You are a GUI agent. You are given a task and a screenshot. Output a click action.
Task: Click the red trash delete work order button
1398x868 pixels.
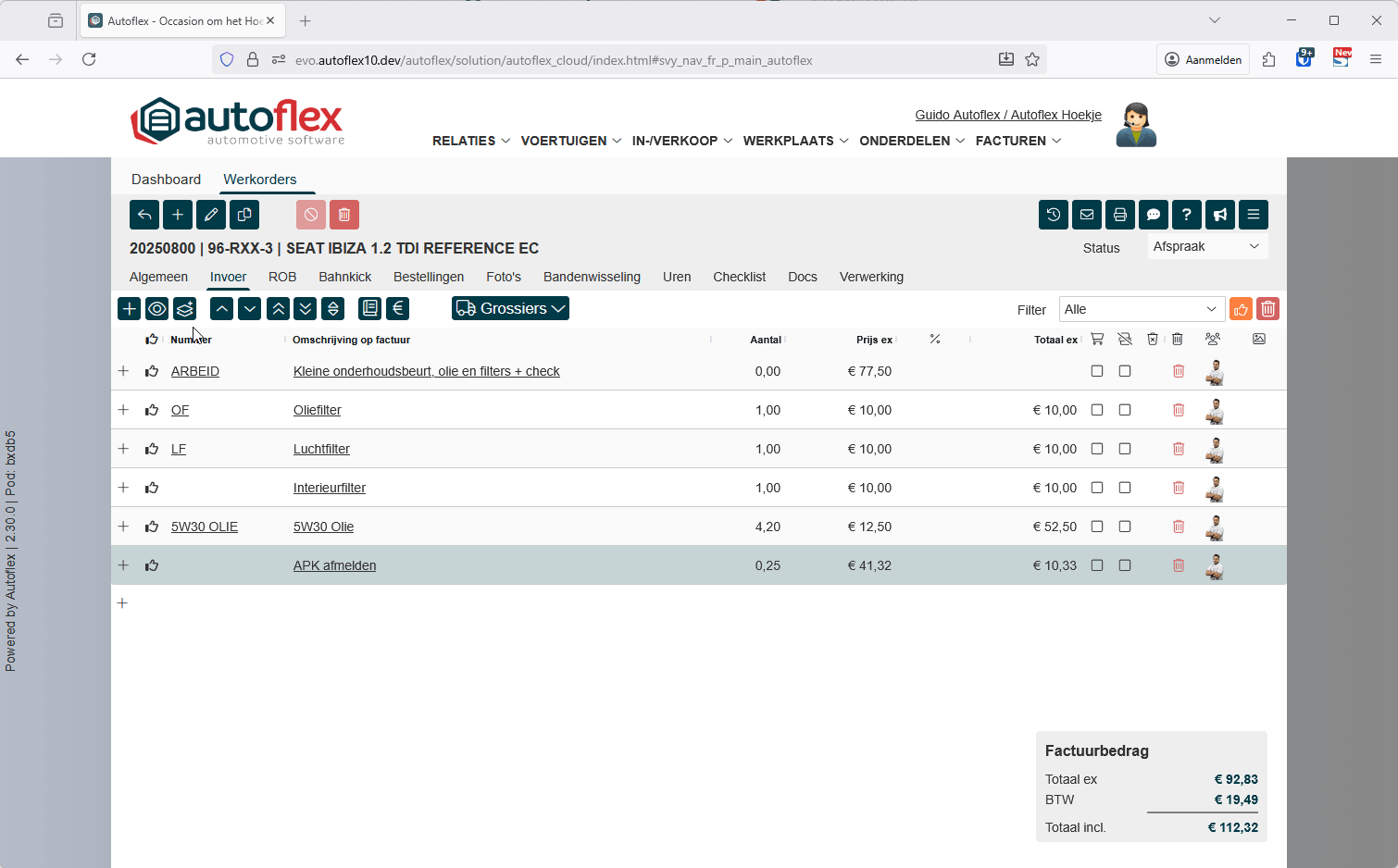coord(344,215)
